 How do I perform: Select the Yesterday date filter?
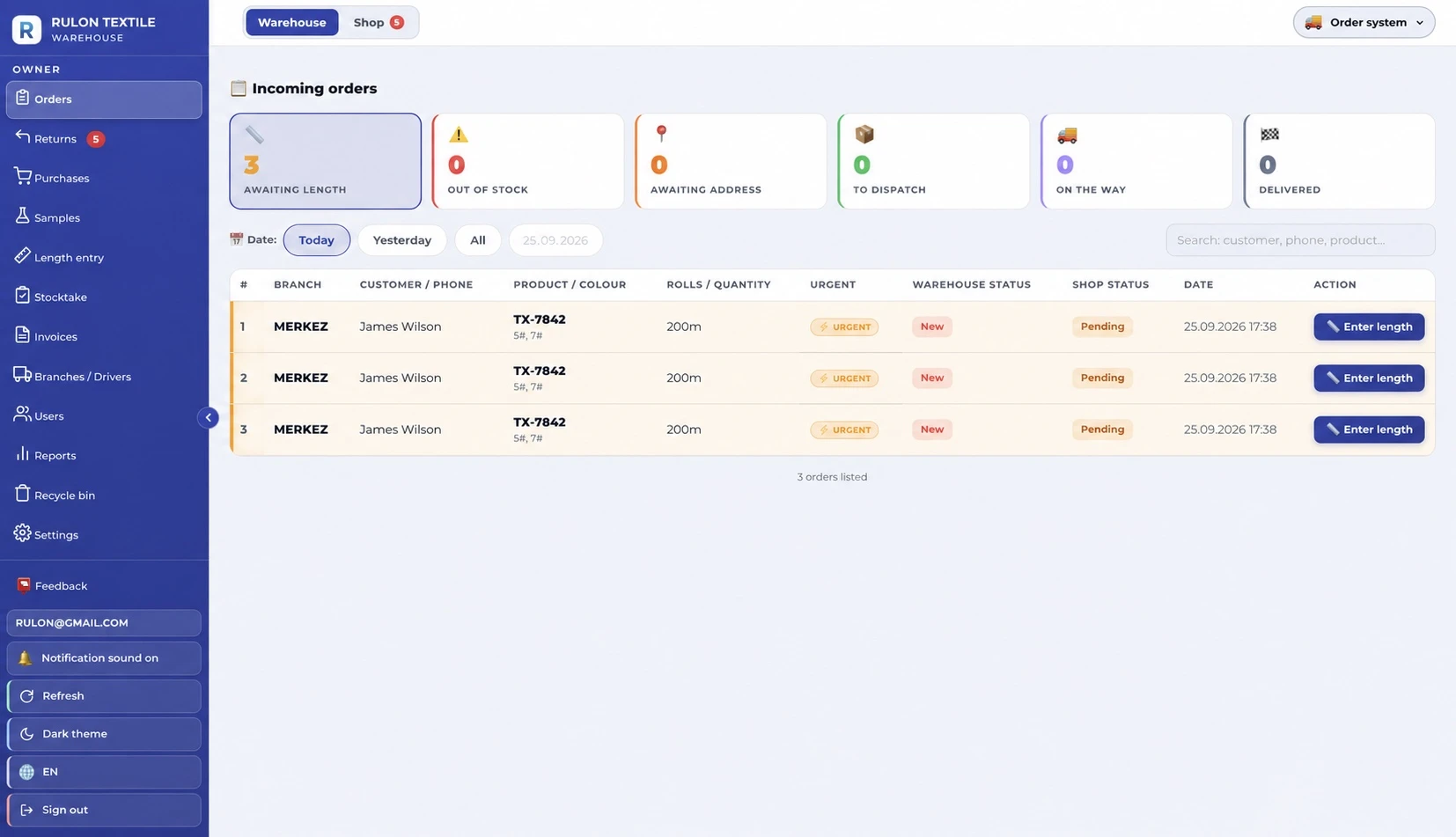point(402,240)
